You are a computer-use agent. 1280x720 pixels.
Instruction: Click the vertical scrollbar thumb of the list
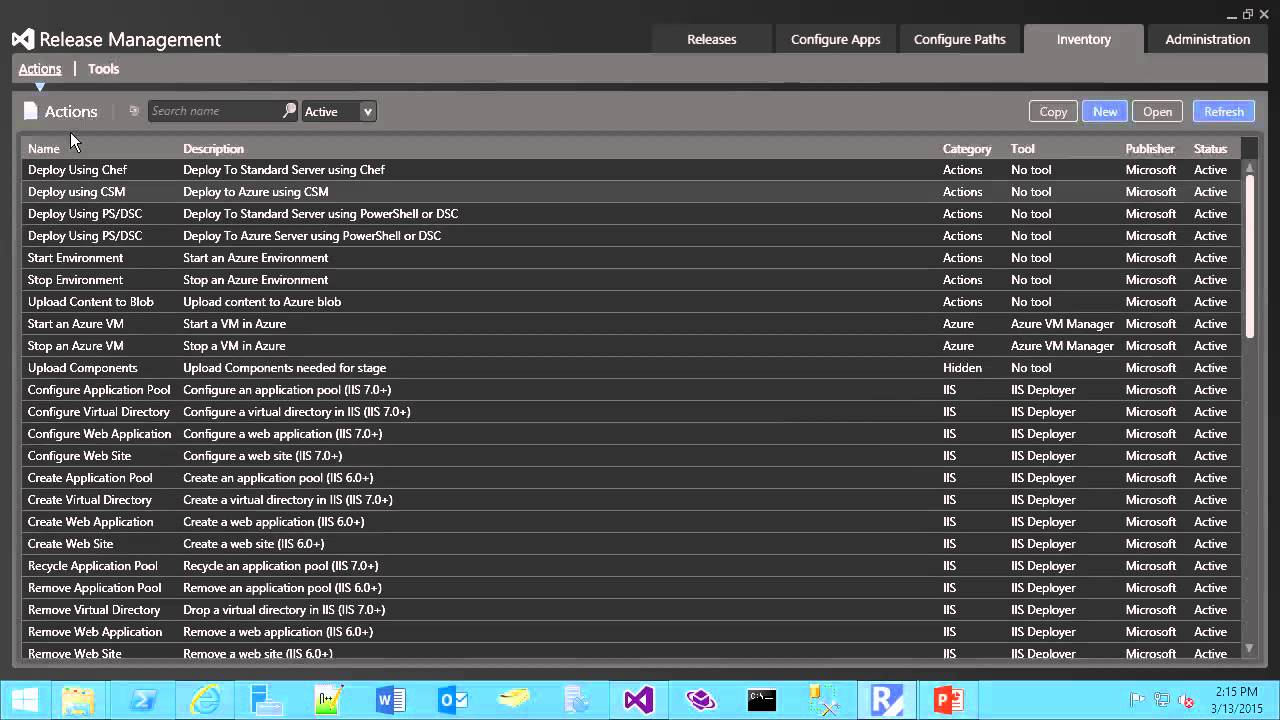click(1249, 257)
